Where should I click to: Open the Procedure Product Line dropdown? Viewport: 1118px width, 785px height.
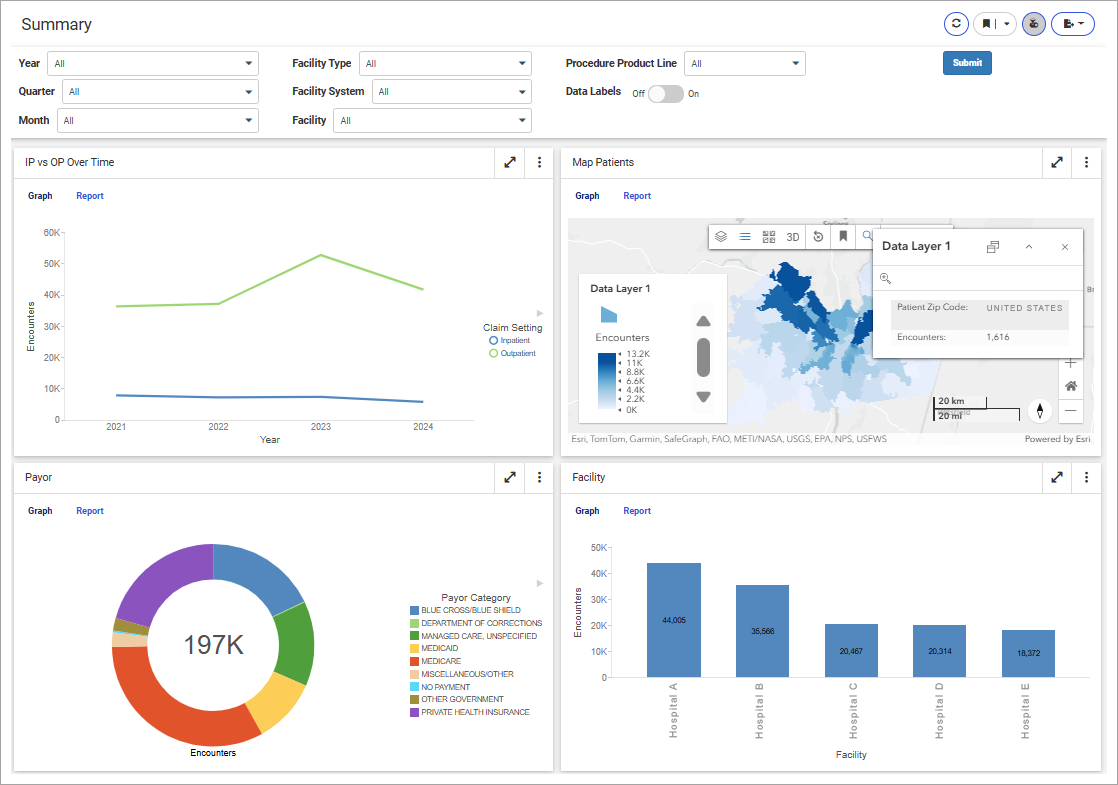tap(745, 64)
